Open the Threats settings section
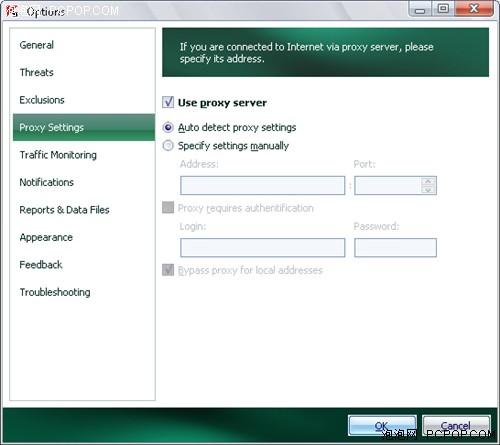The width and height of the screenshot is (500, 445). click(37, 72)
